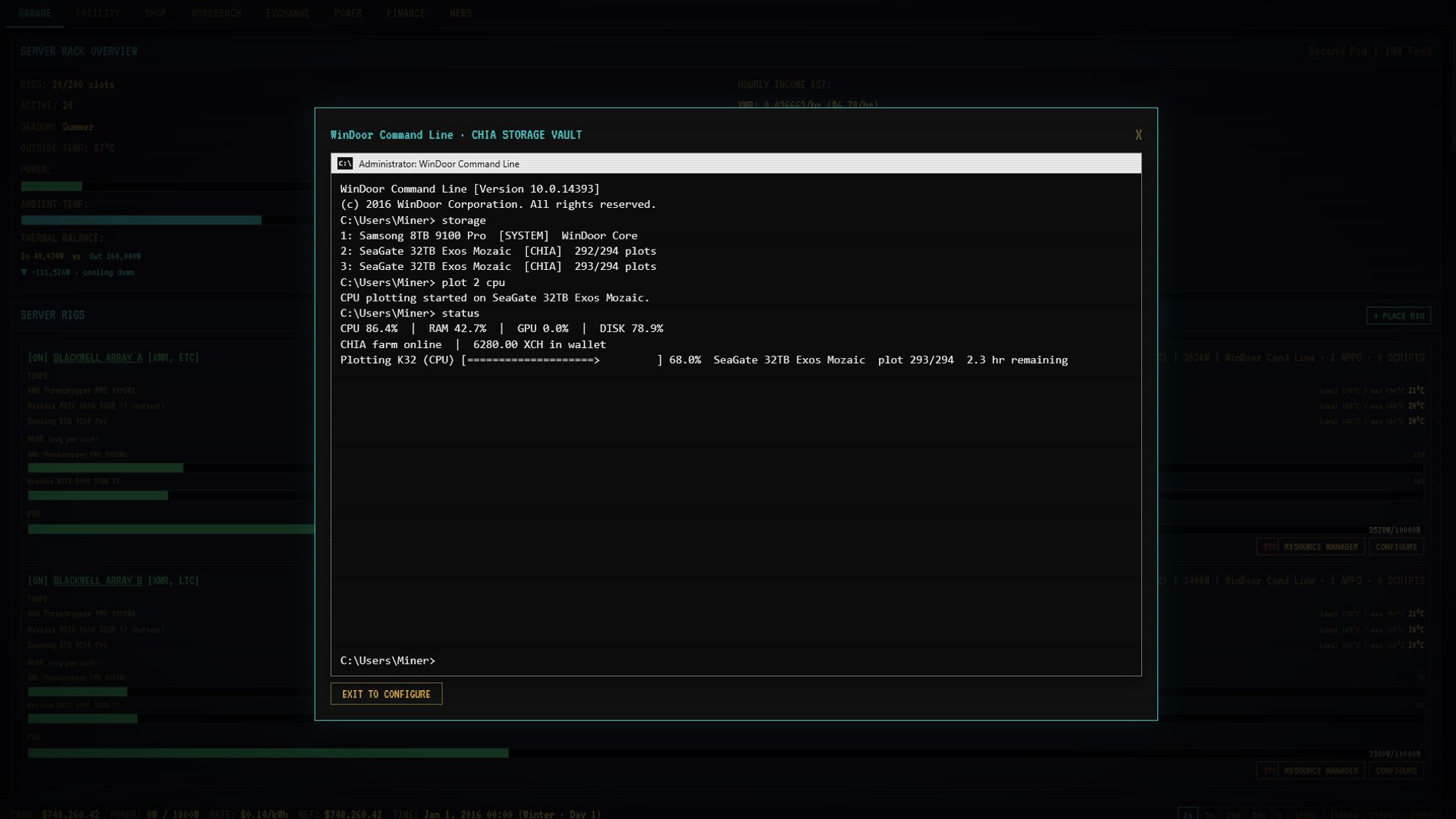Set game speed to 5x
The height and width of the screenshot is (819, 1456).
coord(1210,814)
